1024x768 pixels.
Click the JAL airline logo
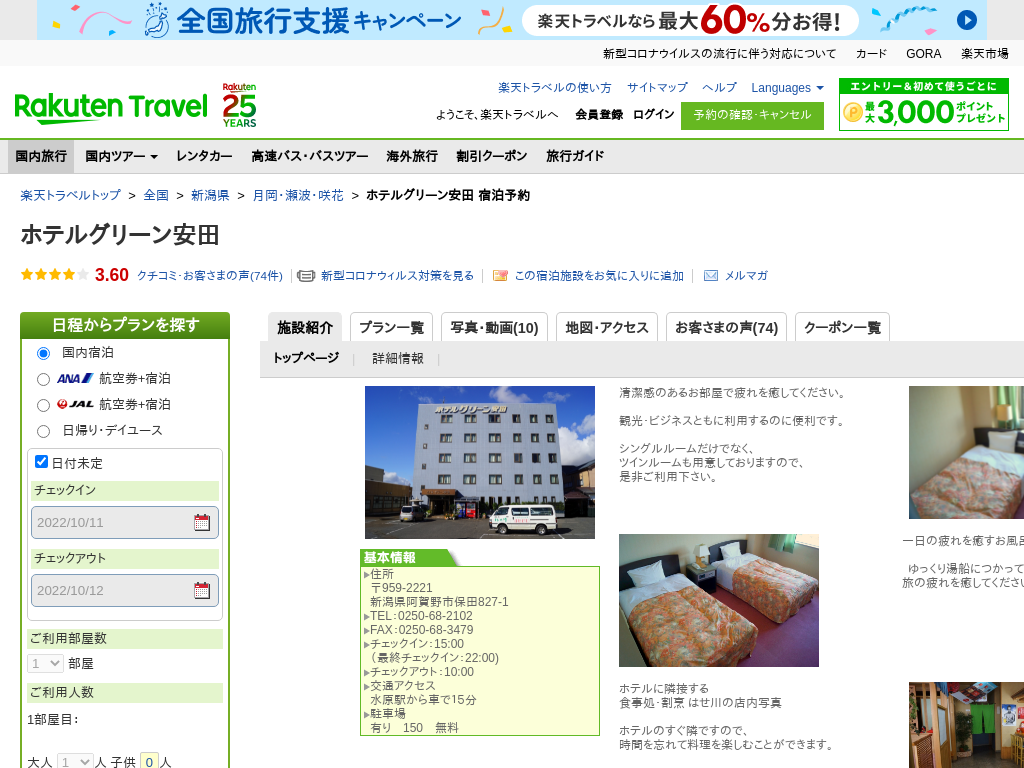point(75,404)
